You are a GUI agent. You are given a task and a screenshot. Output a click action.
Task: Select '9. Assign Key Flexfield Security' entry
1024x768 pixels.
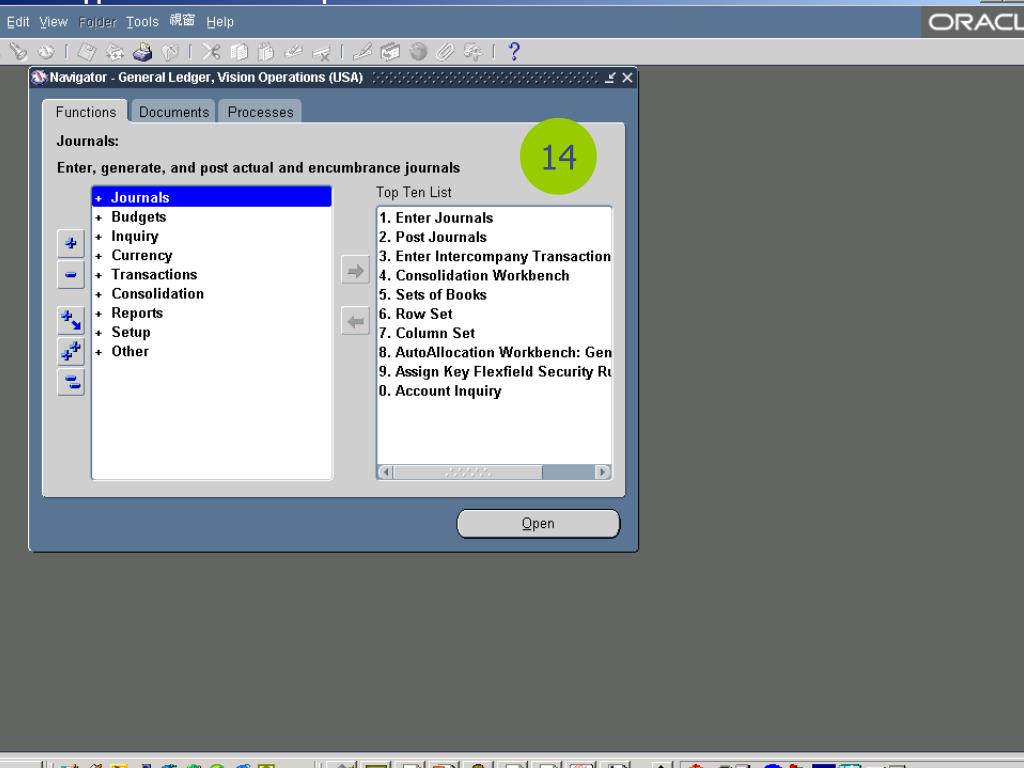(x=494, y=372)
